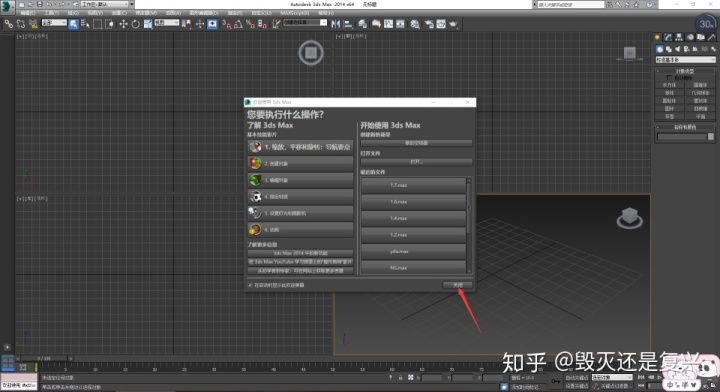This screenshot has width=720, height=392.
Task: Open the Render Setup dialog
Action: coord(429,24)
